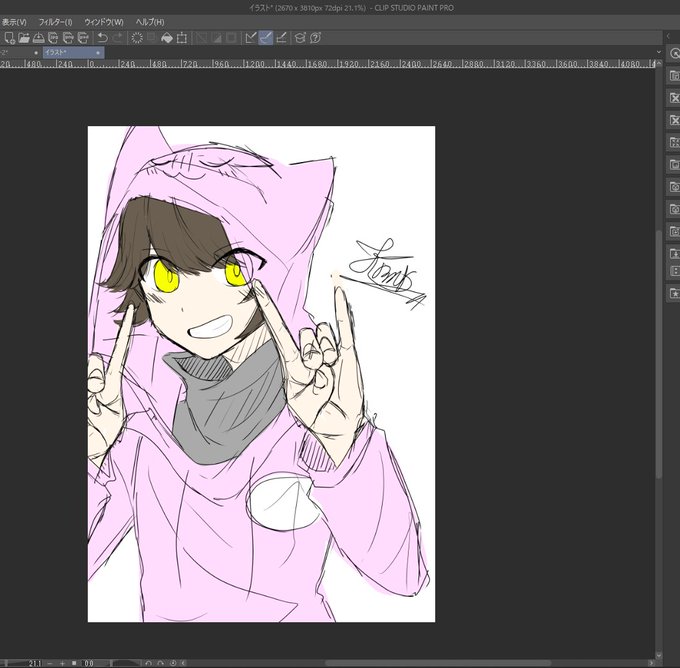Click the material search magnifier icon

tap(674, 53)
